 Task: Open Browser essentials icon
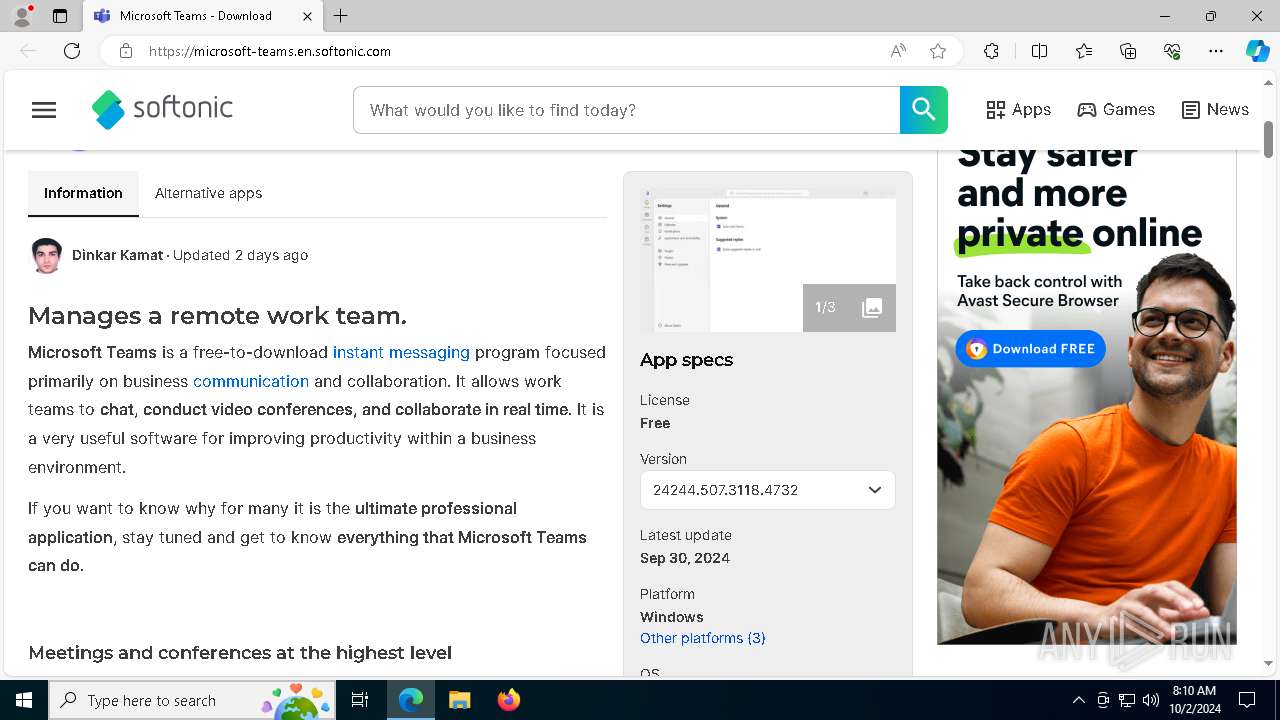click(x=1172, y=51)
